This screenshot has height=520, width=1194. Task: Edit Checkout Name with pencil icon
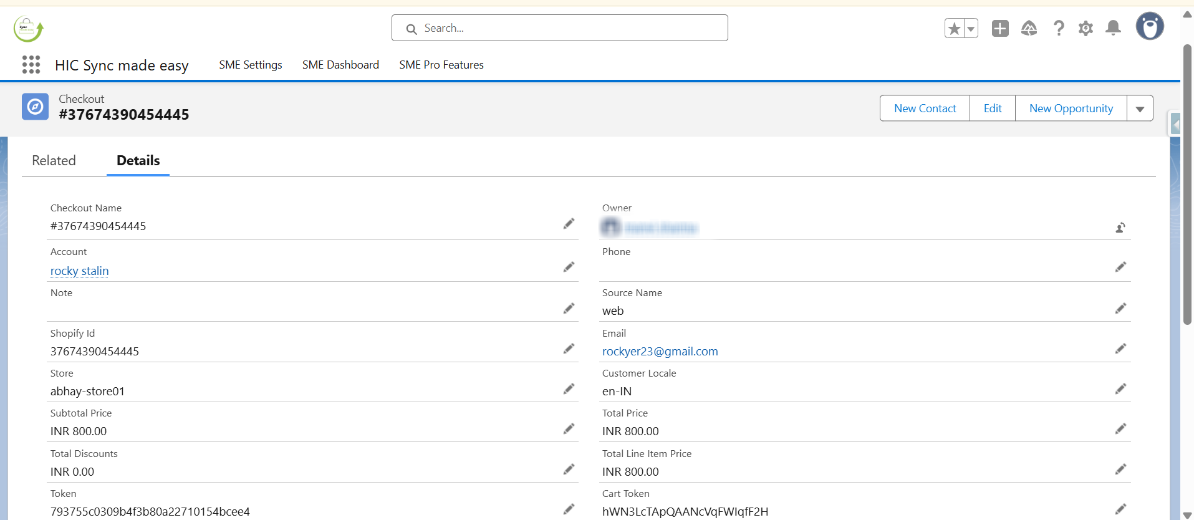coord(569,224)
